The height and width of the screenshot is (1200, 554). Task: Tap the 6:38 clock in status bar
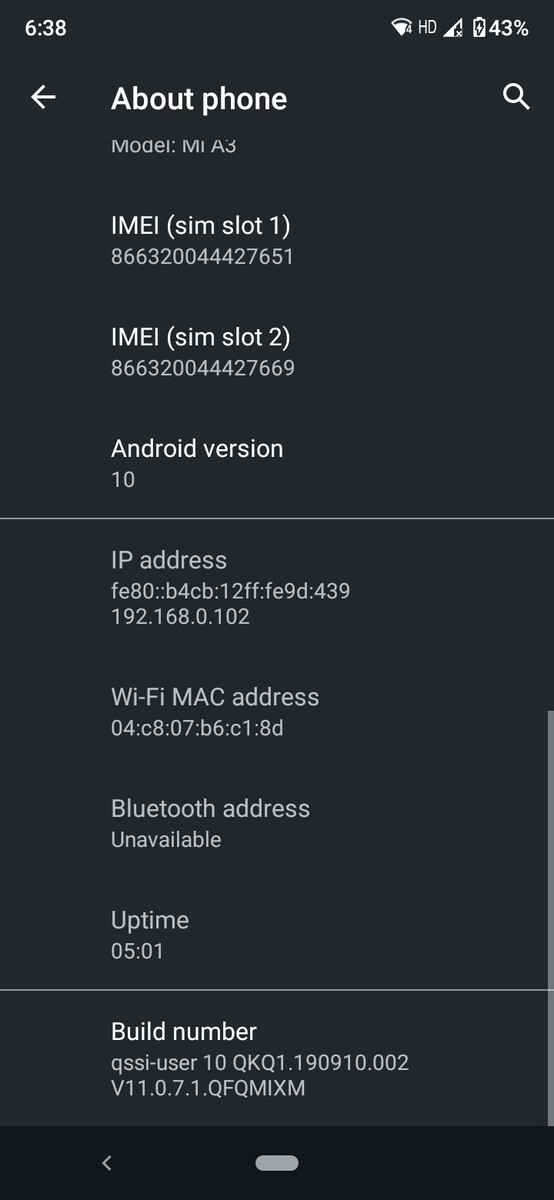point(45,28)
